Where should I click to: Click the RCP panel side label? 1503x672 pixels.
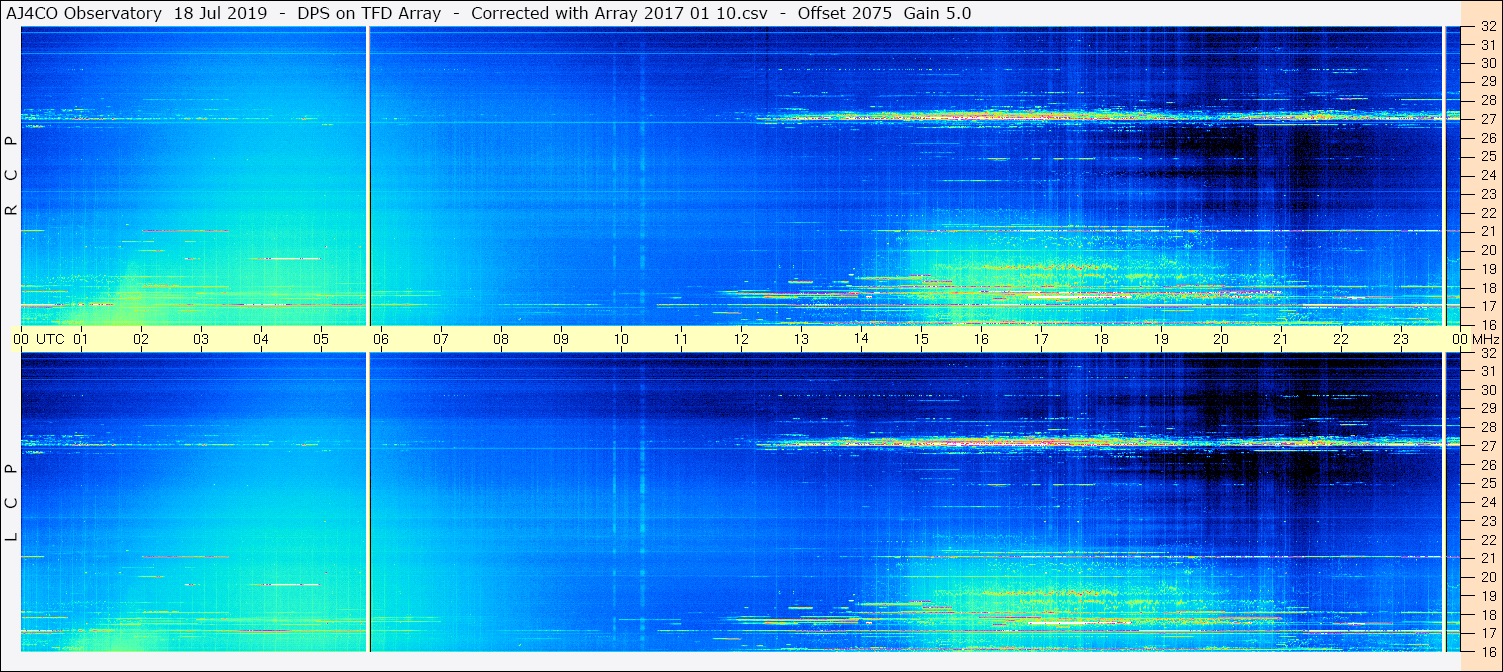[11, 175]
